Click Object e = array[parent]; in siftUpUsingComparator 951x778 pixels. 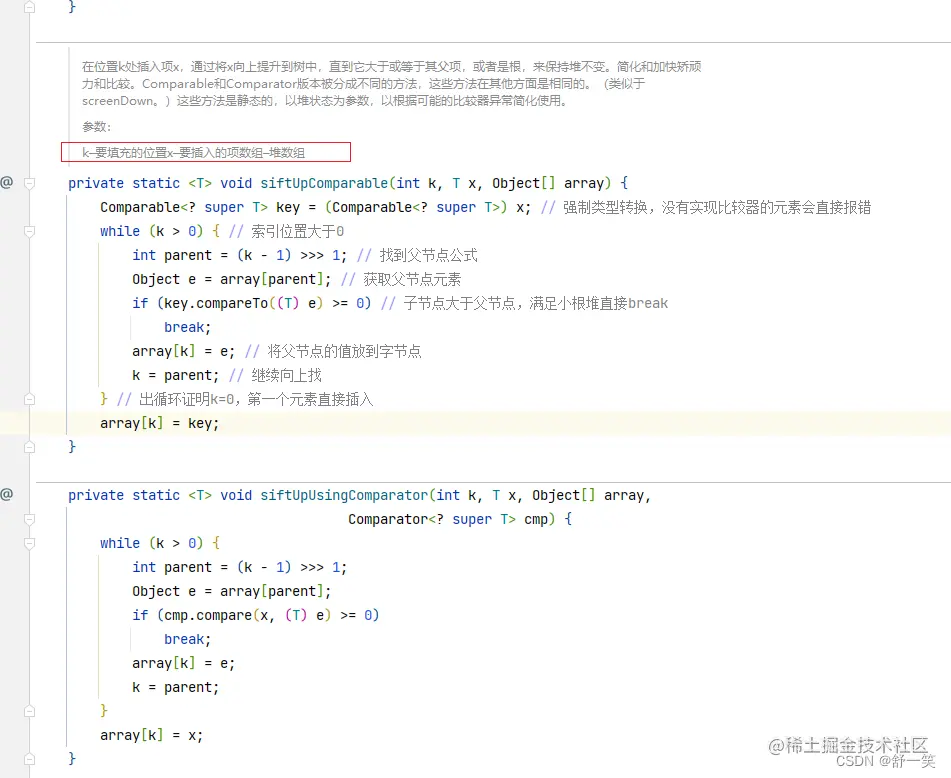(232, 591)
